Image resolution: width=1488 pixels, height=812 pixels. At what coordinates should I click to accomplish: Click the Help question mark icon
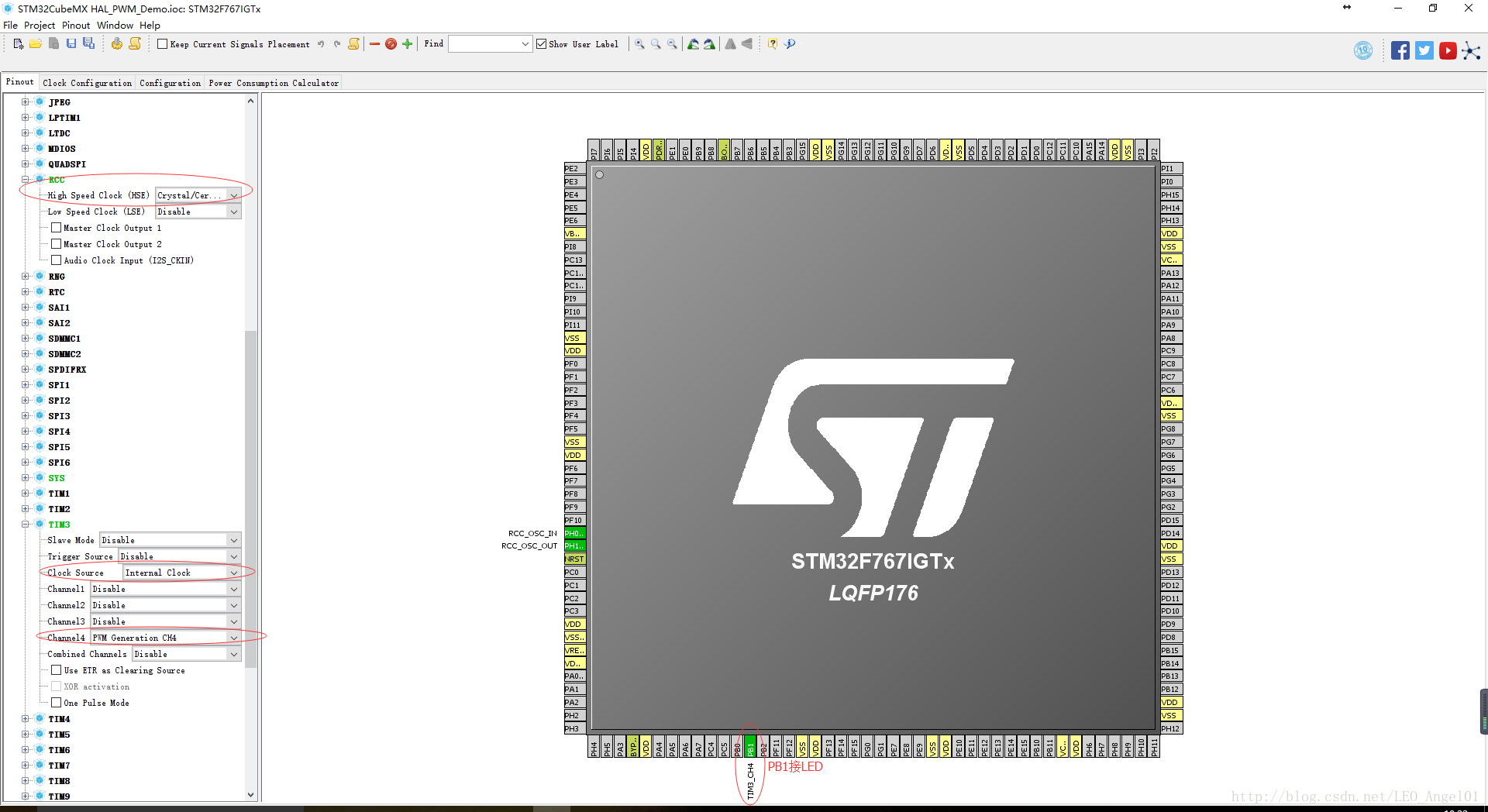[x=773, y=44]
